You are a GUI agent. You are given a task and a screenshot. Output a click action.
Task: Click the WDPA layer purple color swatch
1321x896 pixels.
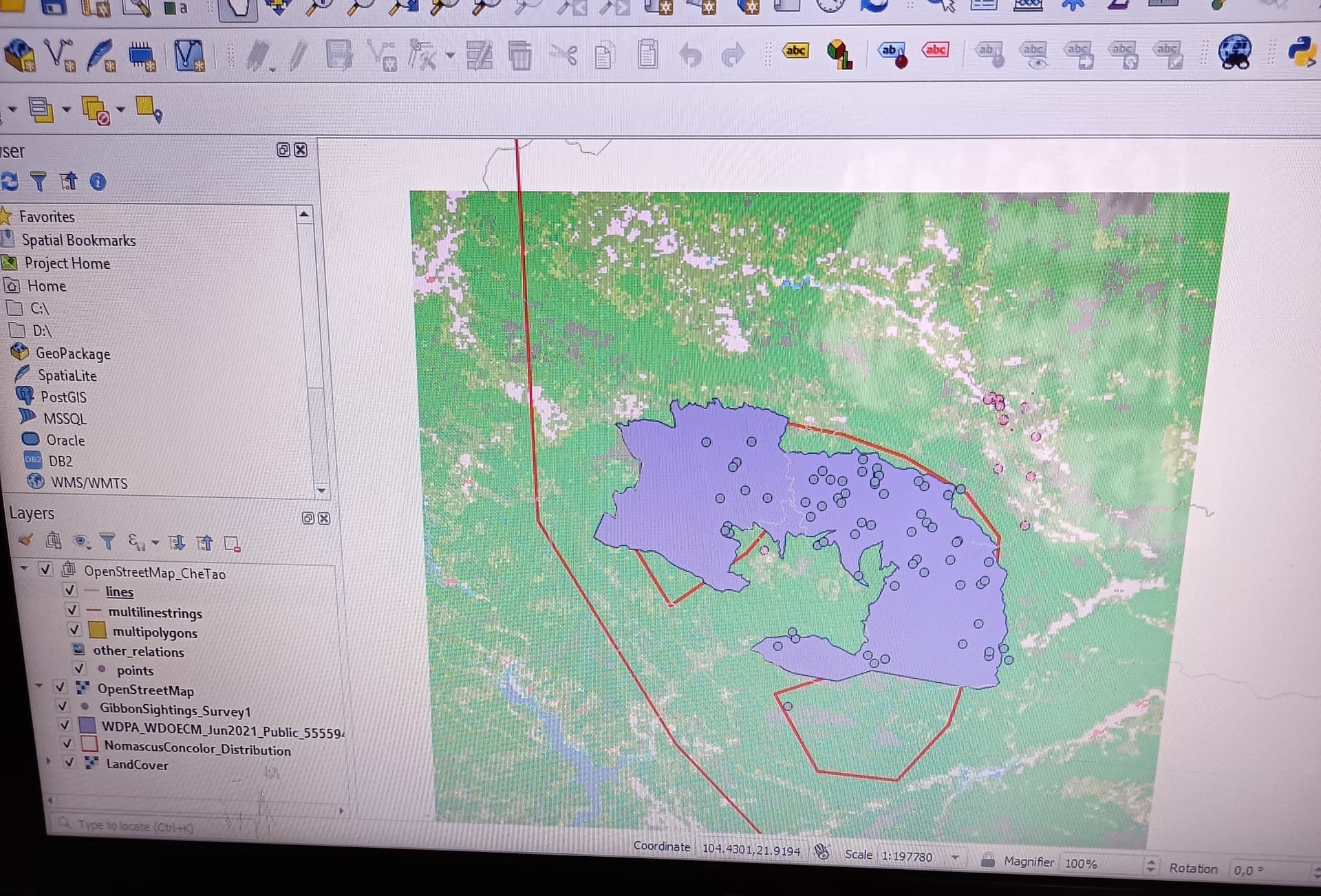[87, 725]
